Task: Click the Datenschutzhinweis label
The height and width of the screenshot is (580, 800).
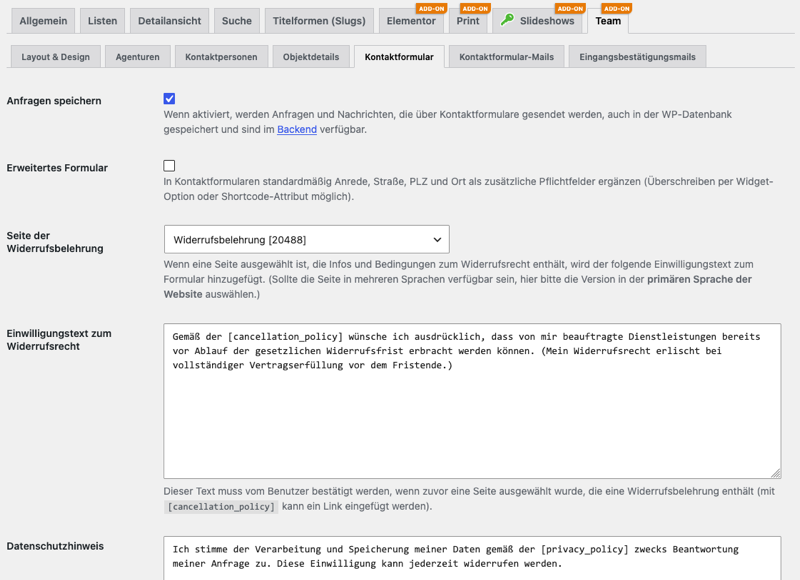Action: [55, 546]
